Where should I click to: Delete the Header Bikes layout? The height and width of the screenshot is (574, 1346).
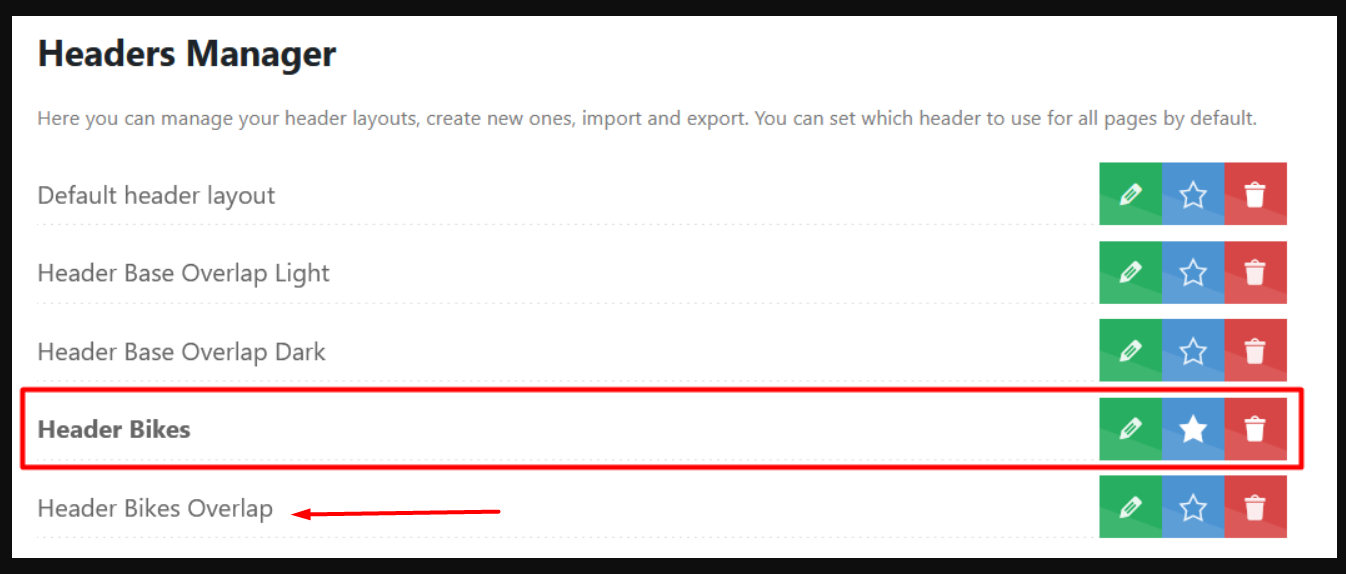coord(1255,429)
